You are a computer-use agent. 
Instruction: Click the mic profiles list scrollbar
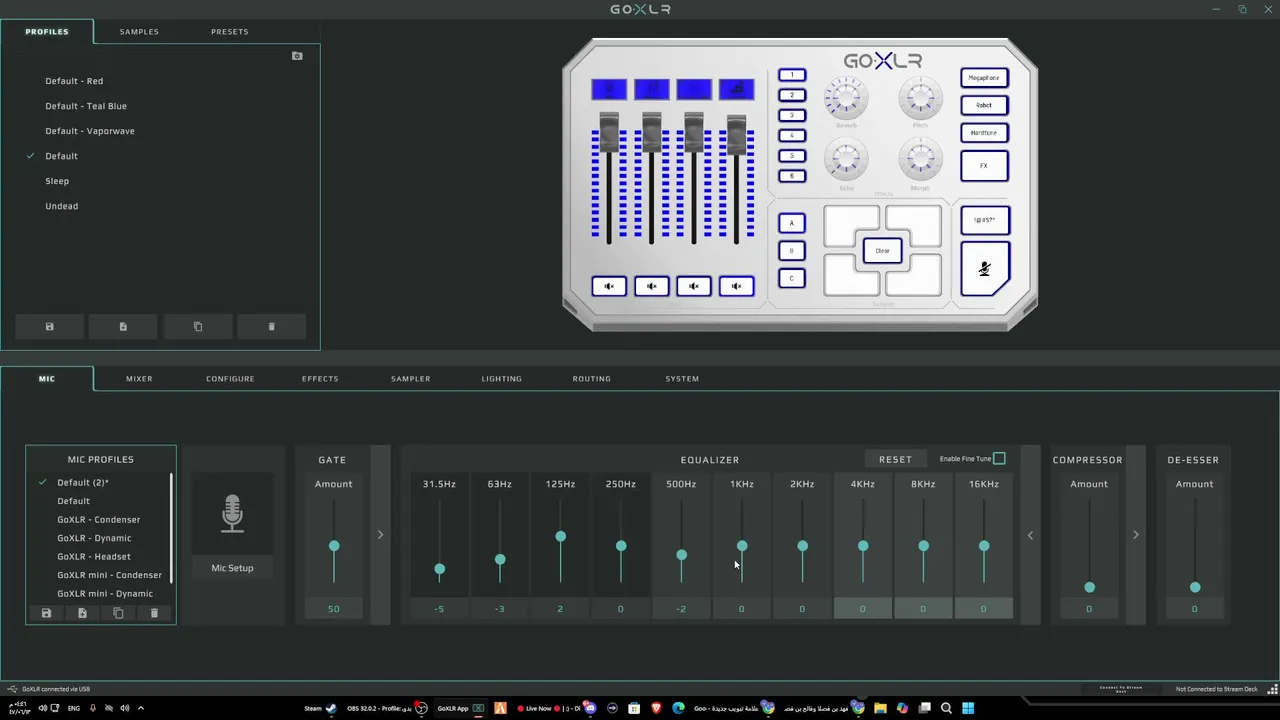point(171,528)
